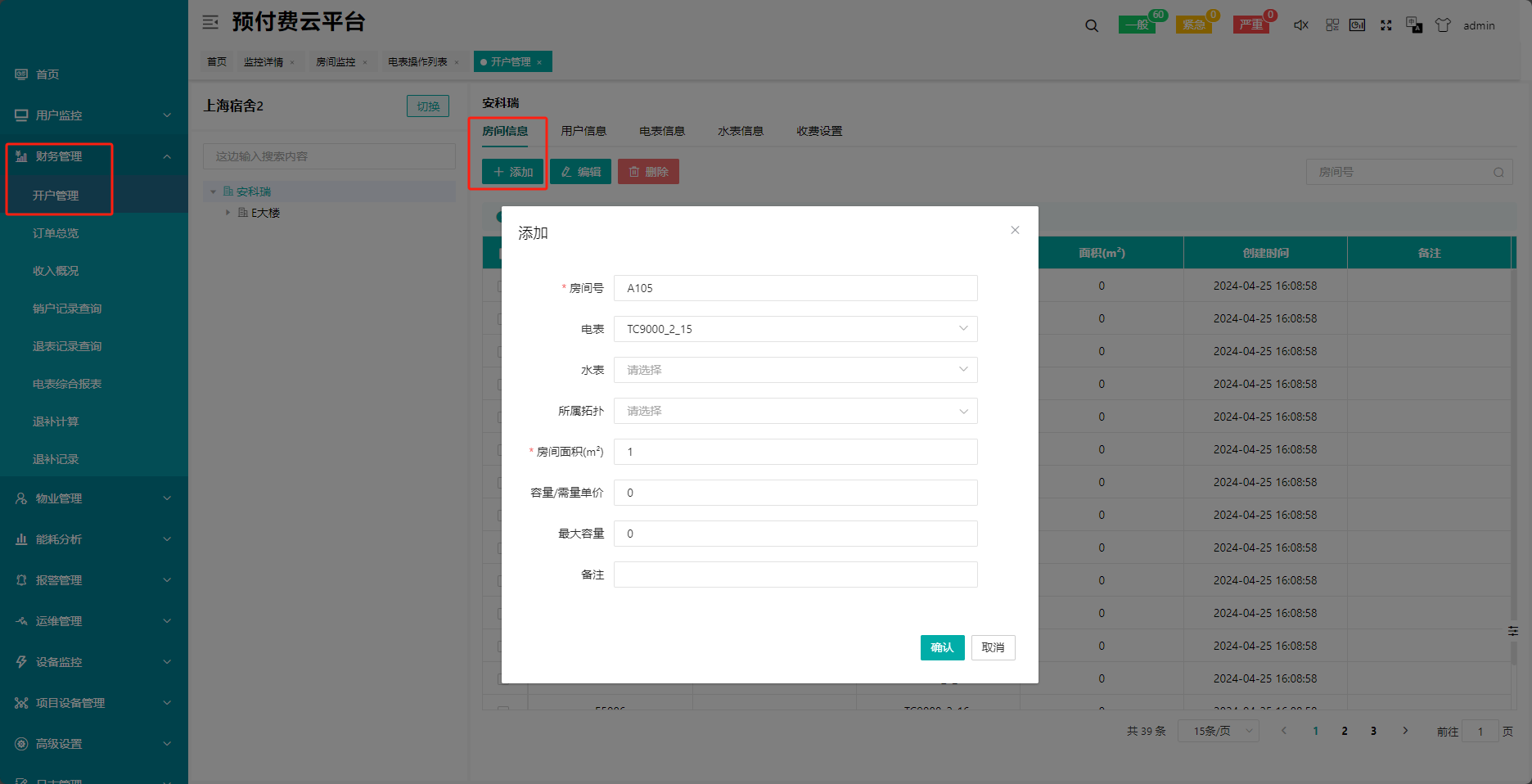Screen dimensions: 1532x784
Task: Open 订单总览 in the sidebar menu
Action: (56, 233)
